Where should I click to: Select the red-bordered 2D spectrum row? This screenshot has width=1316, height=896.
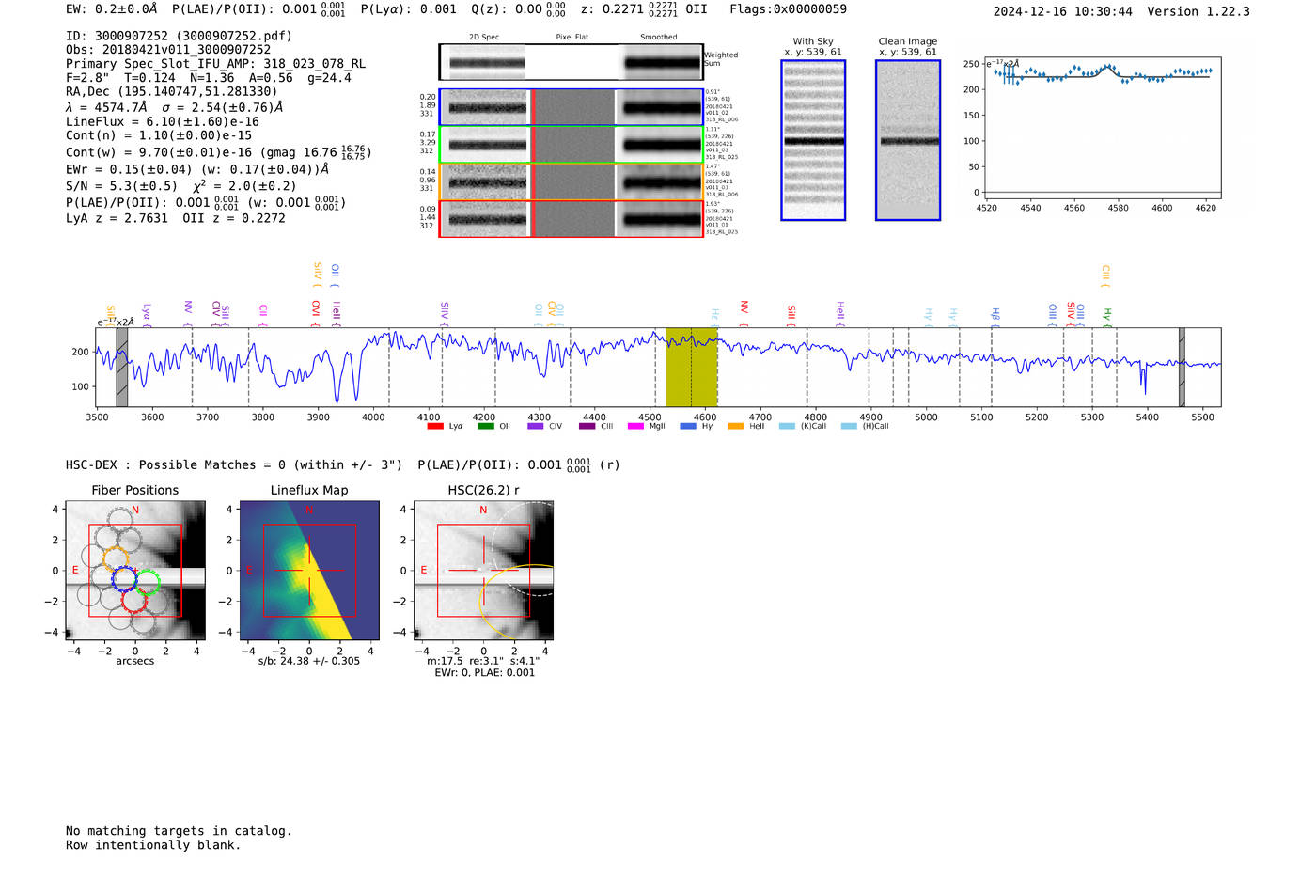point(572,219)
